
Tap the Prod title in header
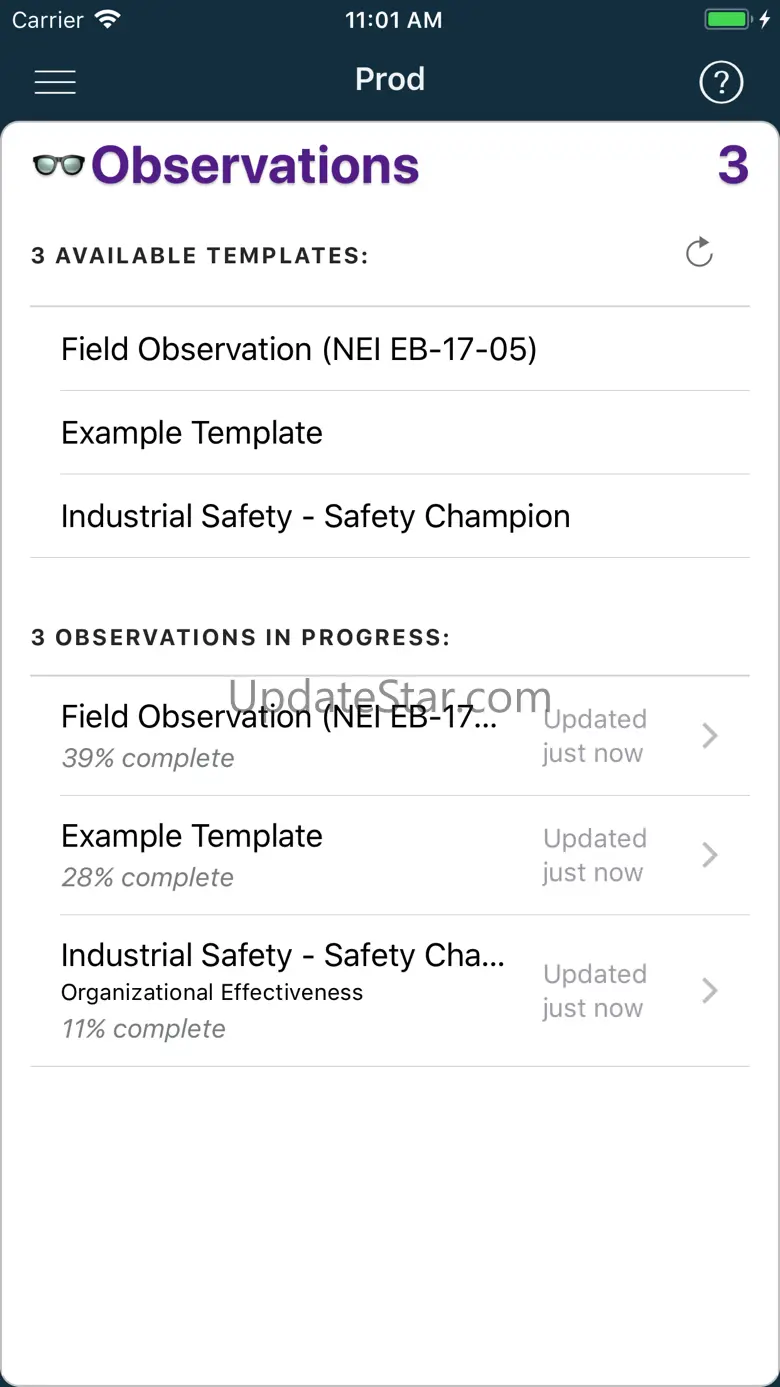[x=390, y=79]
